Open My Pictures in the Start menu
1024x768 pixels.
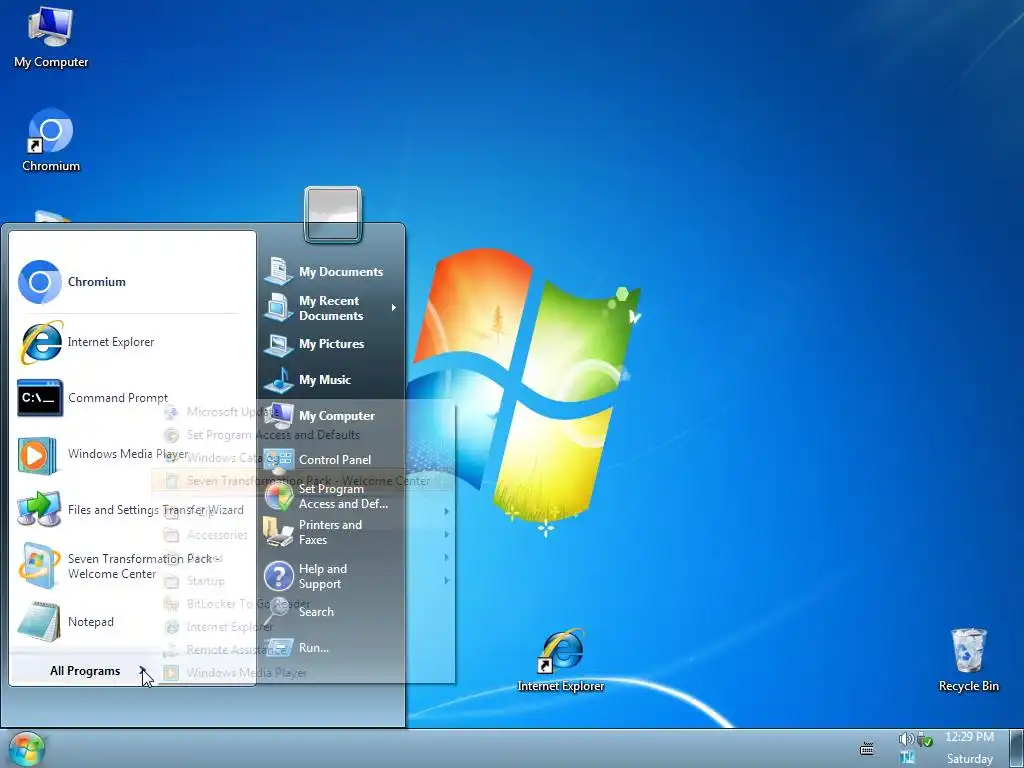point(332,344)
